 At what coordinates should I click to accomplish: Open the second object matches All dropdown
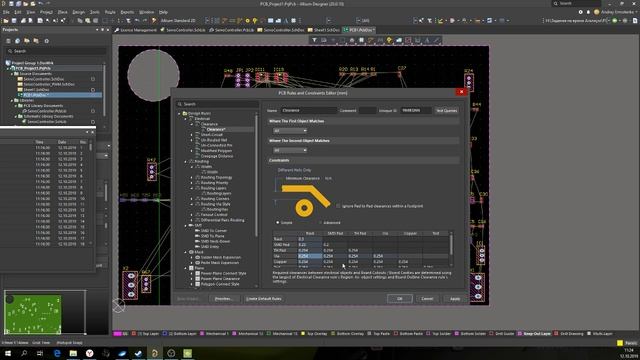[289, 150]
